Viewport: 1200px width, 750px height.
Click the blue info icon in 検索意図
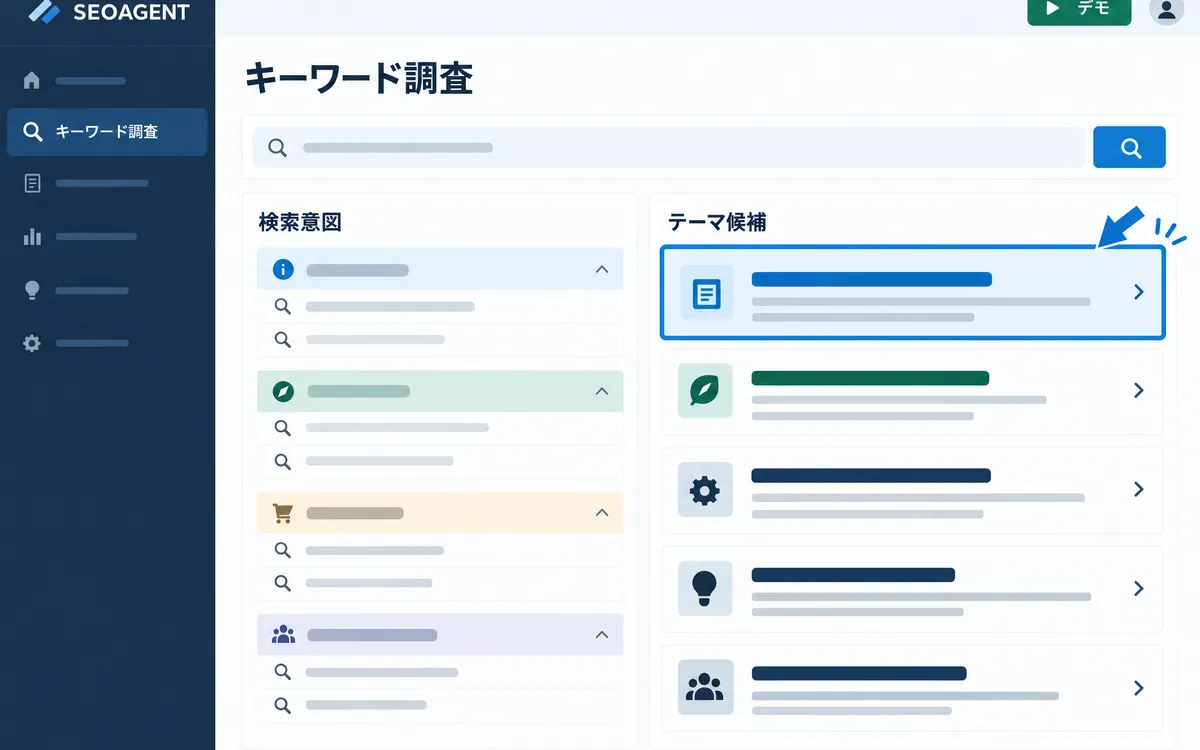pos(283,269)
